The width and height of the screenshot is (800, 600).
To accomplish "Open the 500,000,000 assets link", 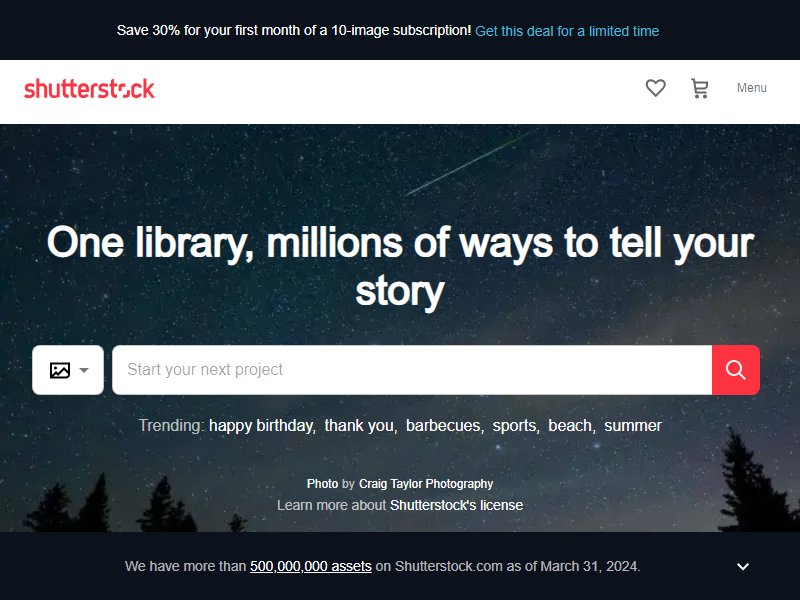I will 311,566.
